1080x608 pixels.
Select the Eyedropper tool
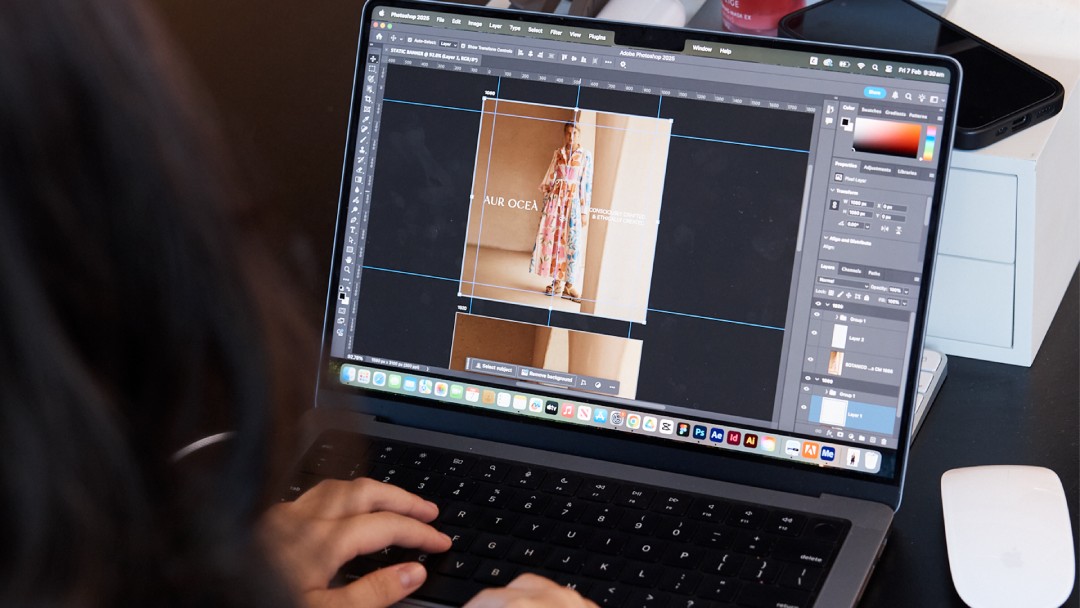tap(366, 119)
